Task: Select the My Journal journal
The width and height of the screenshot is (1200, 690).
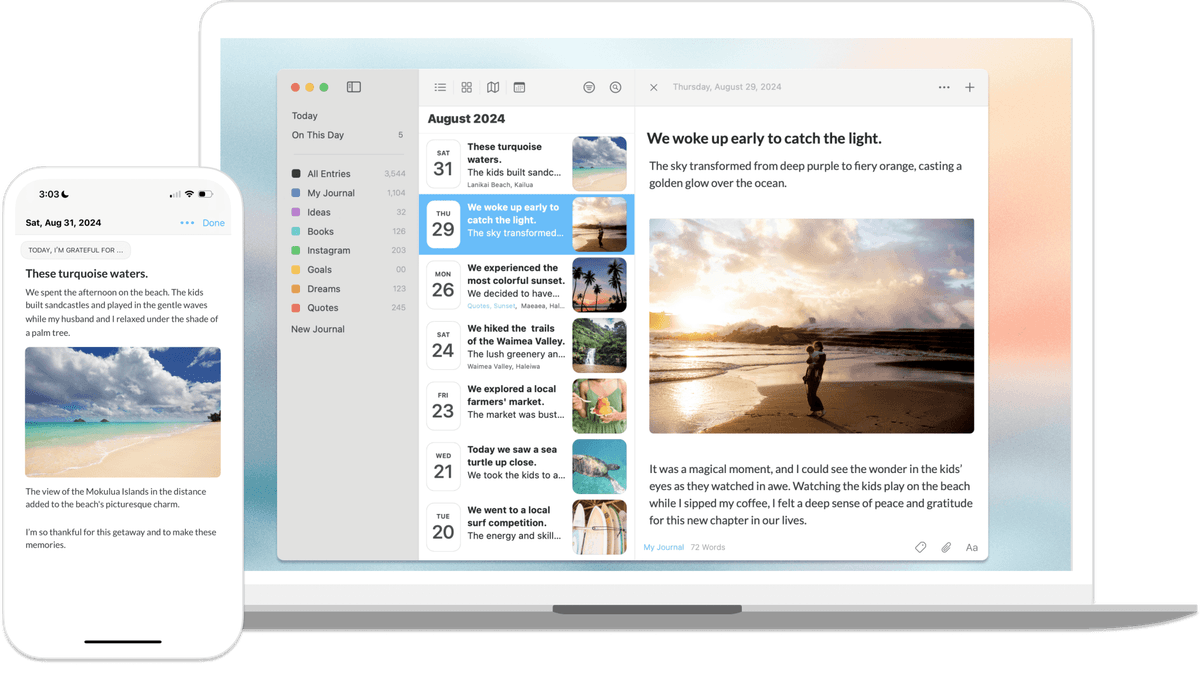Action: coord(348,193)
